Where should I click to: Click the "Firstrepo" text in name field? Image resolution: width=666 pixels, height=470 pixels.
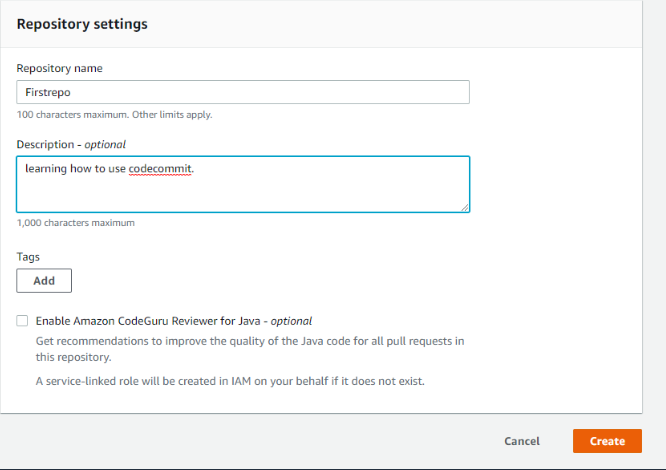[x=47, y=92]
